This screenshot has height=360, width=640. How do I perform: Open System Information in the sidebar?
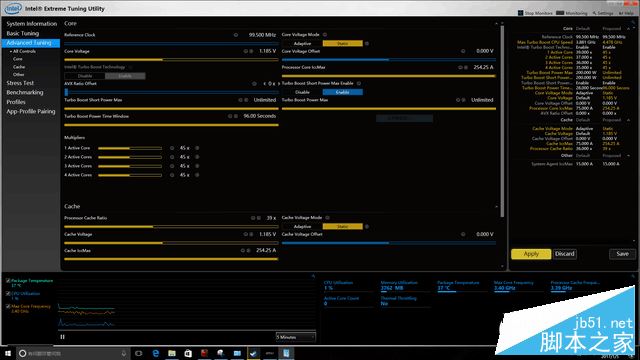point(31,24)
